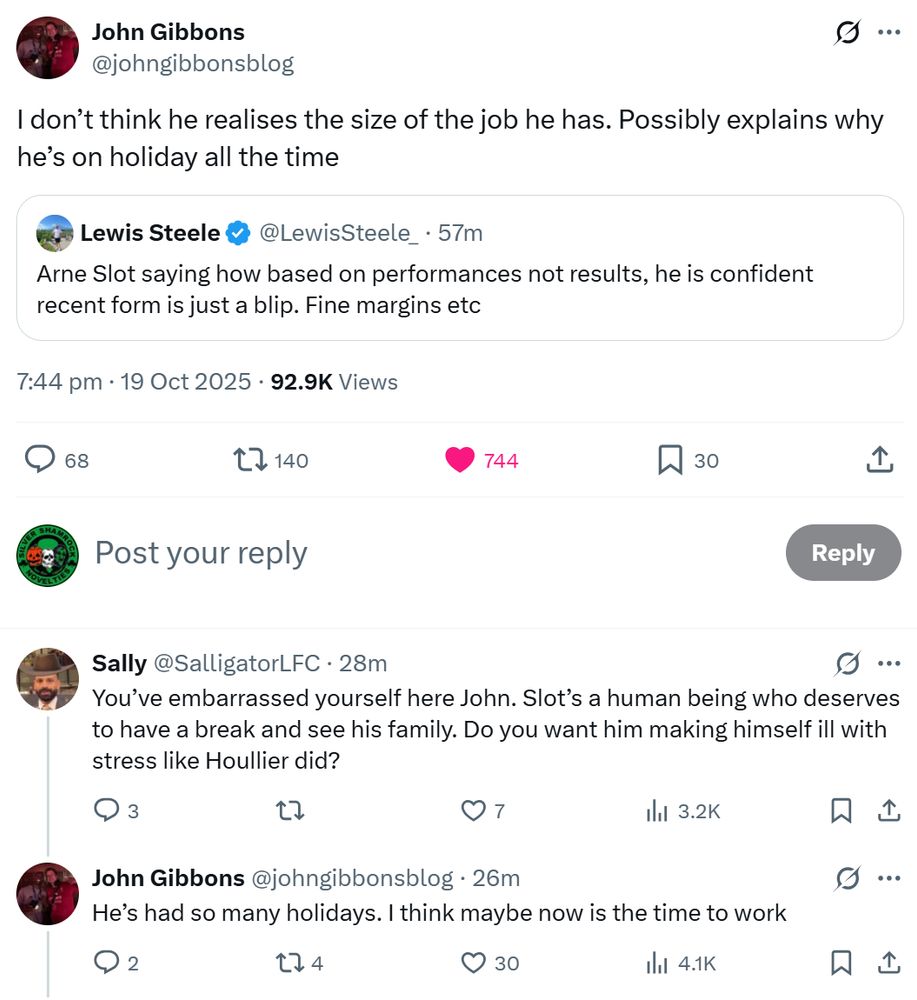Open more options on Sally's reply

888,663
